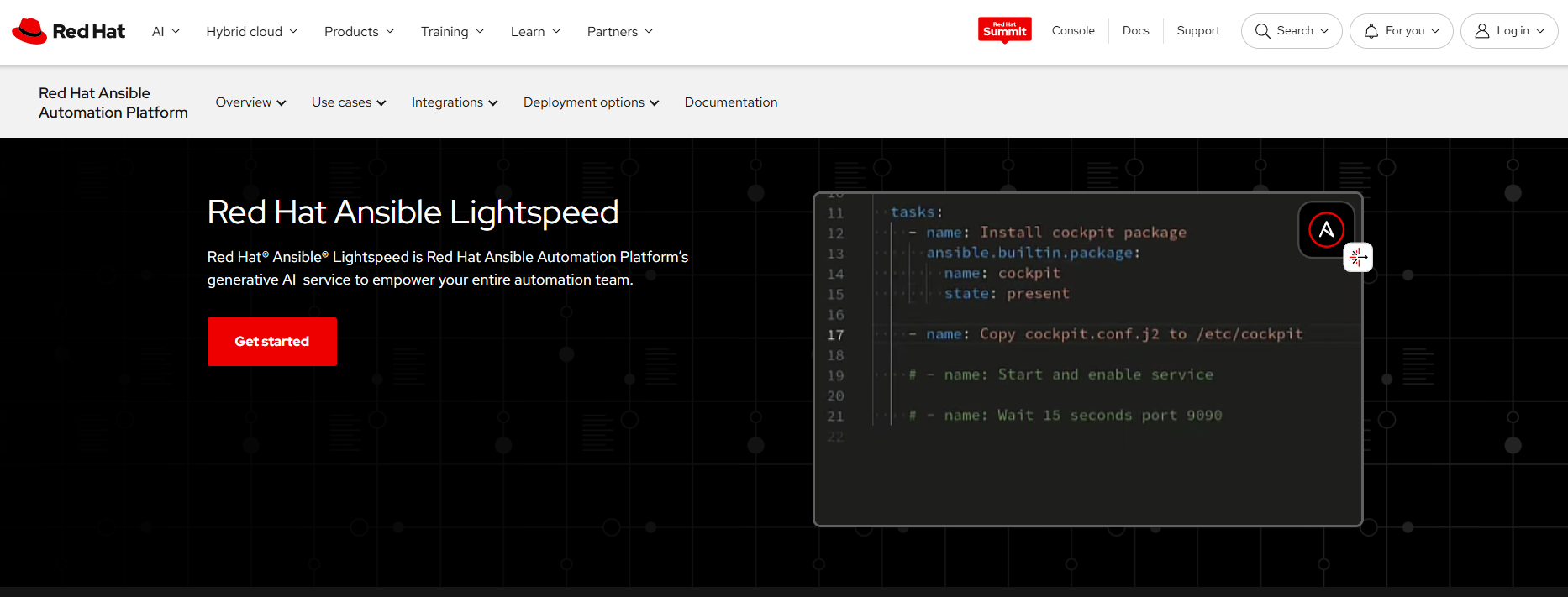Expand the Learn menu
This screenshot has width=1568, height=597.
535,31
